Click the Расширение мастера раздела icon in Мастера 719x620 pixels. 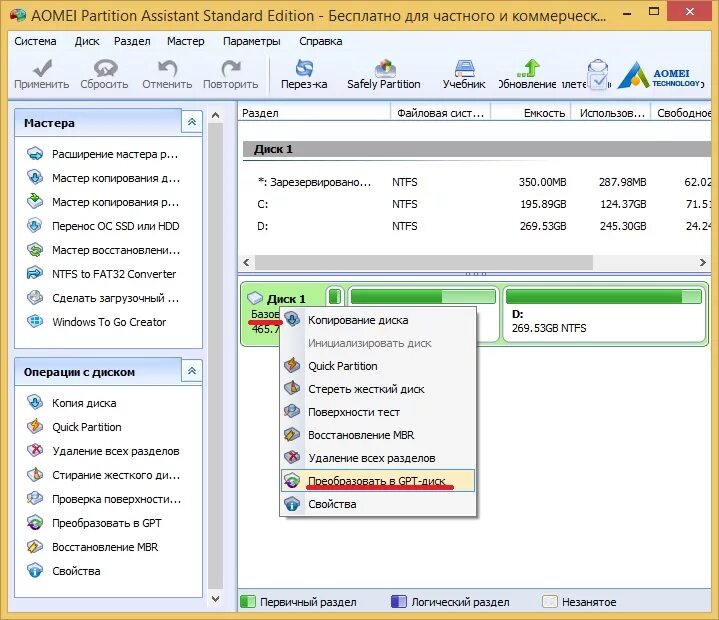35,154
